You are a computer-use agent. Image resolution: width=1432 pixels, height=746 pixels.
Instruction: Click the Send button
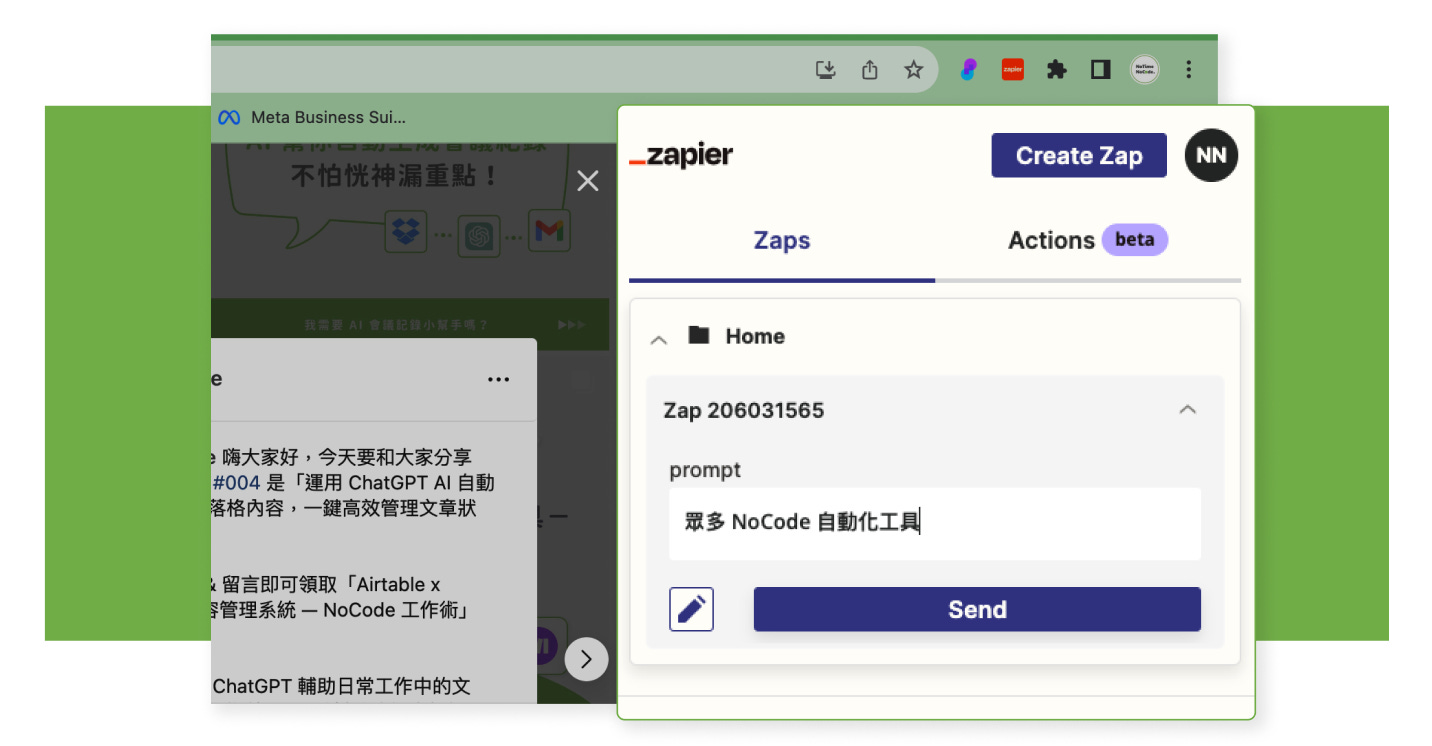[x=977, y=609]
